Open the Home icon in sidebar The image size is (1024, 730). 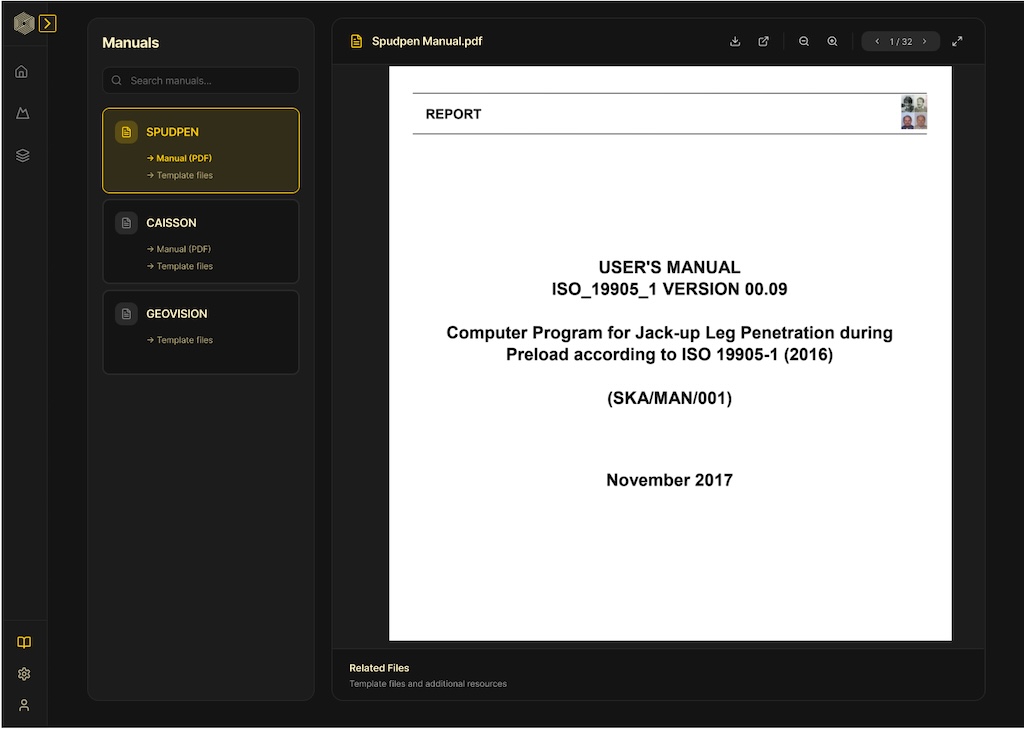tap(23, 72)
